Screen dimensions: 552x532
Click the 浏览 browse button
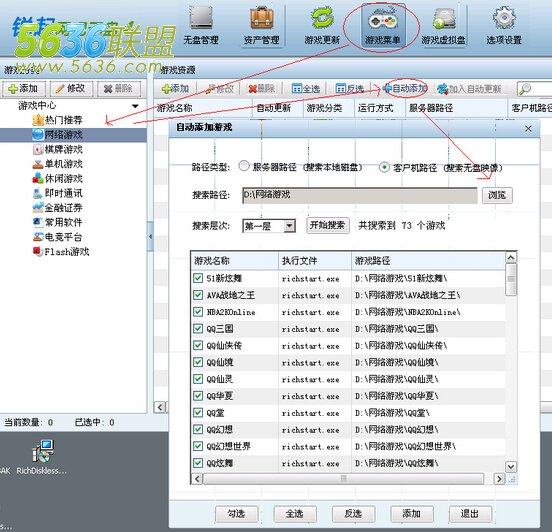[x=497, y=195]
